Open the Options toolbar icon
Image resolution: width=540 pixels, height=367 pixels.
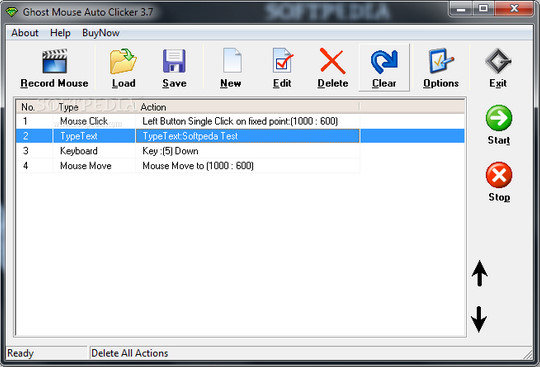441,61
